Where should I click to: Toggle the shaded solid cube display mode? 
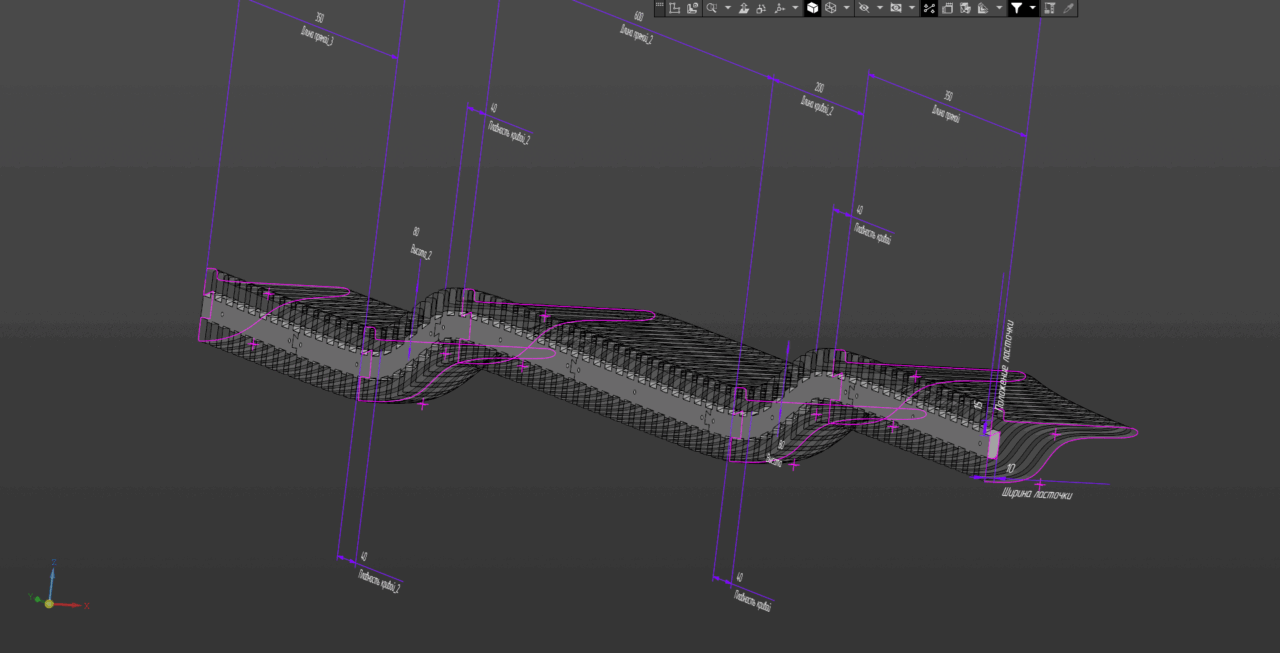813,8
